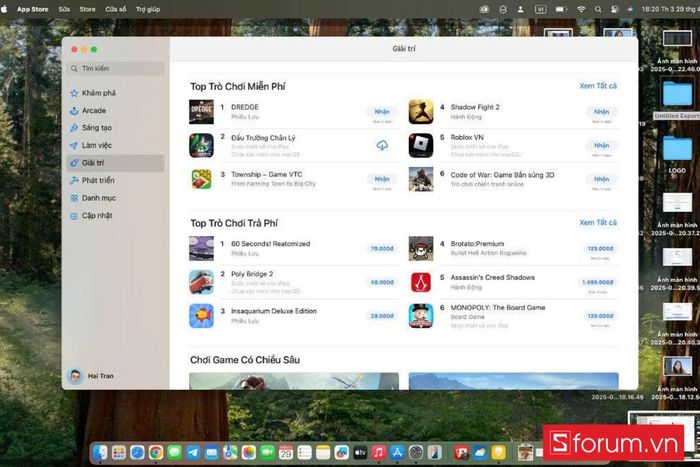Buy Poly Bridge 2 for 49.000đ

382,282
